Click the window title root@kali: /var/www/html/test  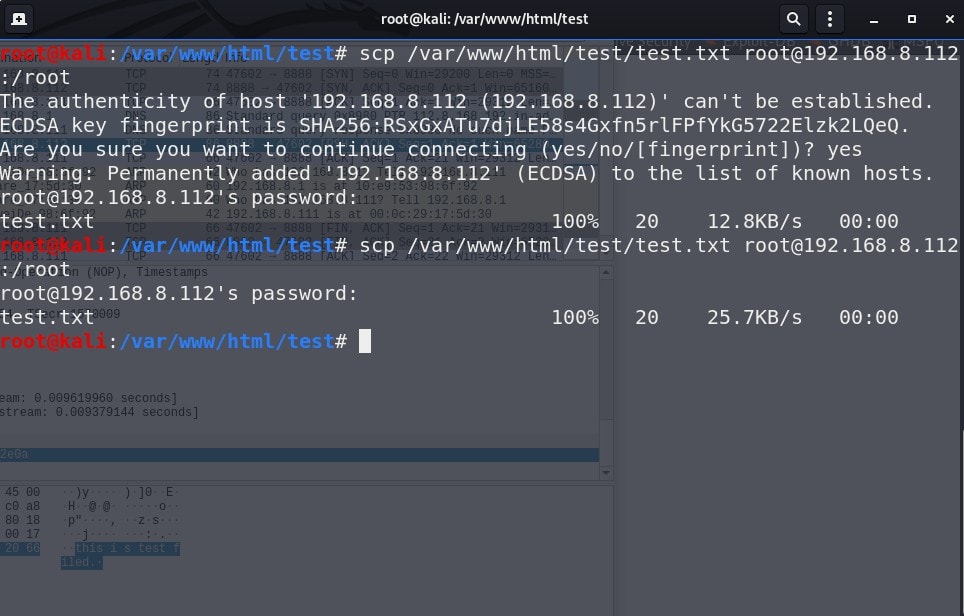[x=484, y=19]
